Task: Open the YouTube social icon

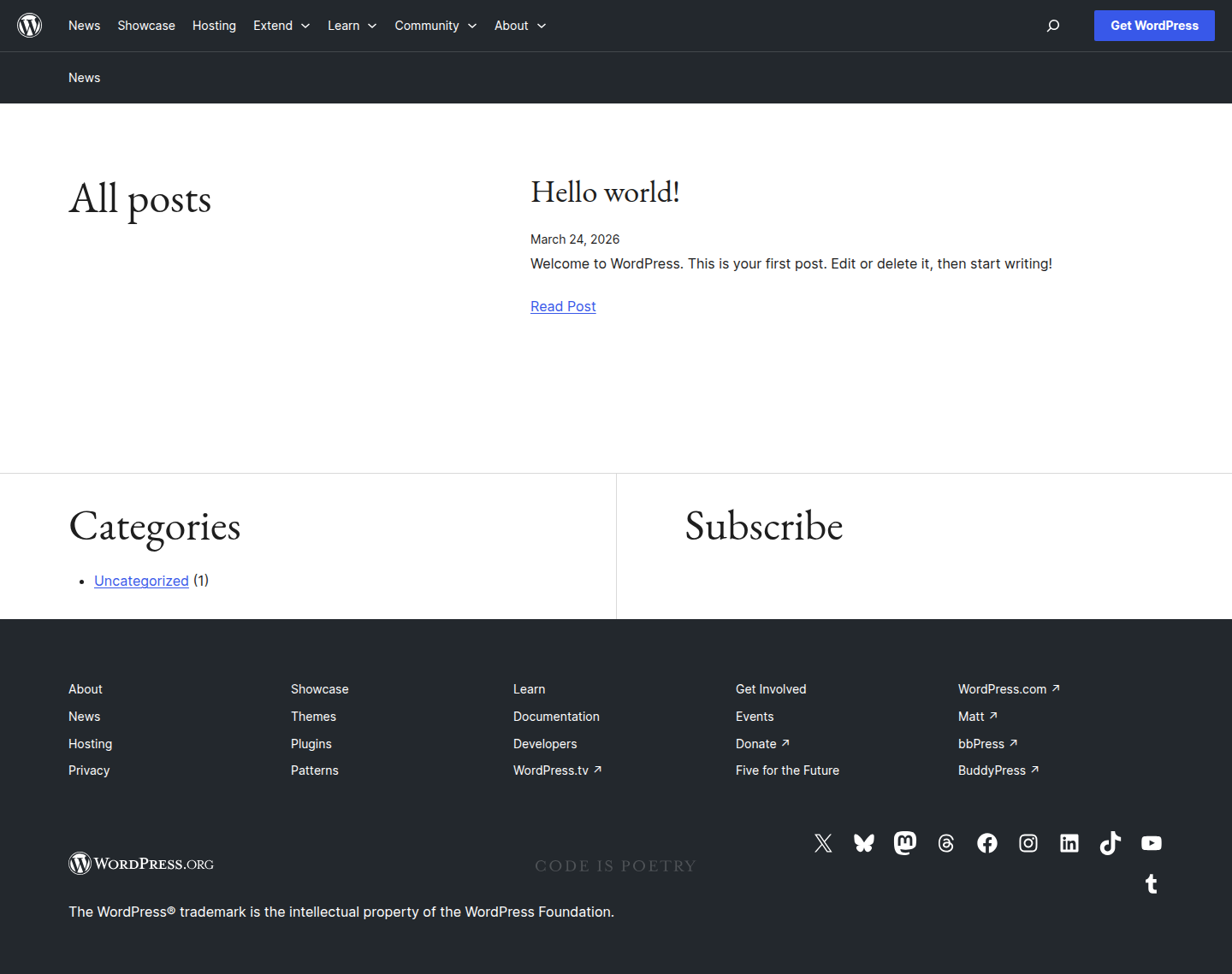Action: [1152, 843]
